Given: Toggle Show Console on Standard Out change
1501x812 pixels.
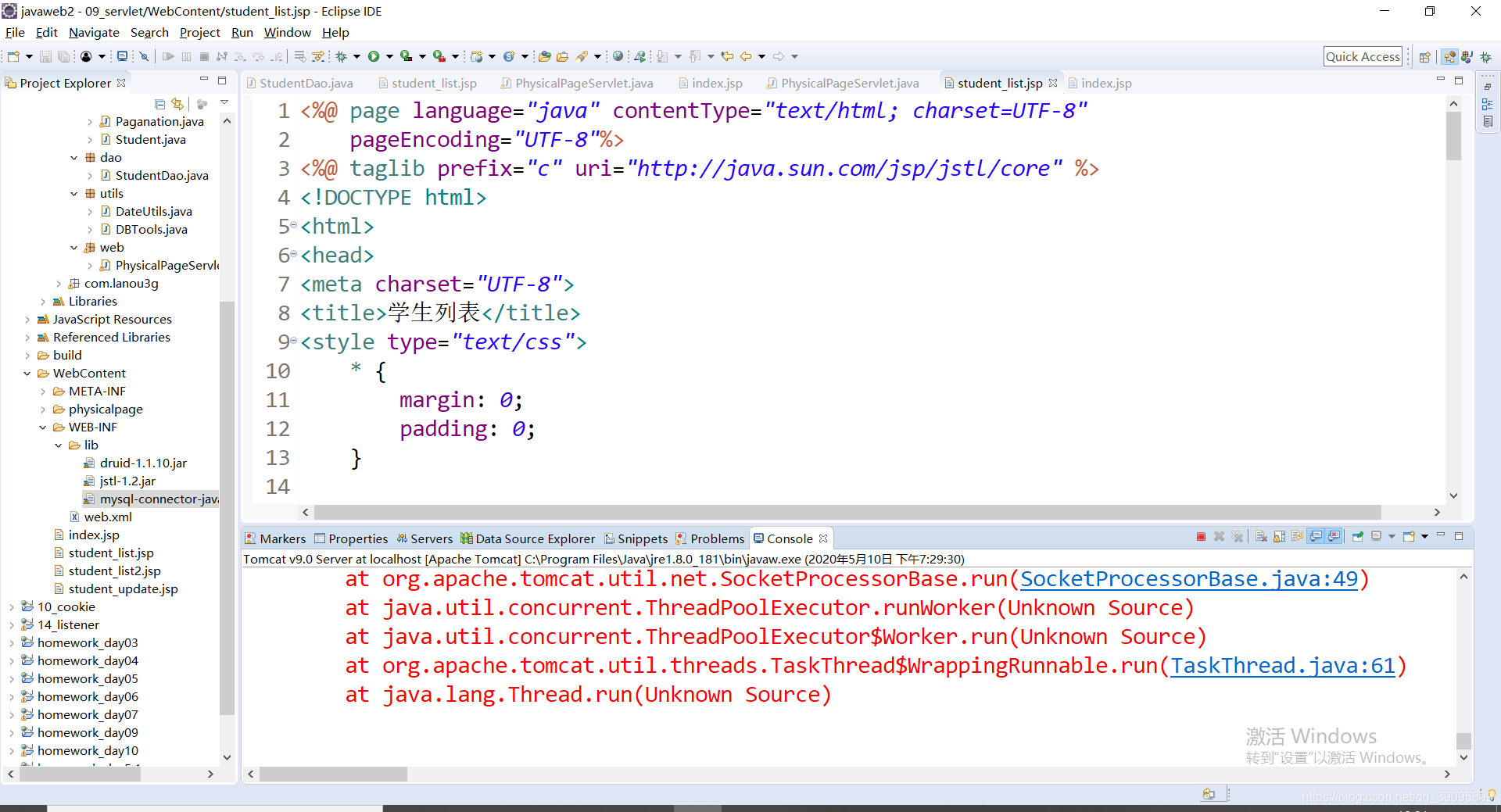Looking at the screenshot, I should (1316, 536).
